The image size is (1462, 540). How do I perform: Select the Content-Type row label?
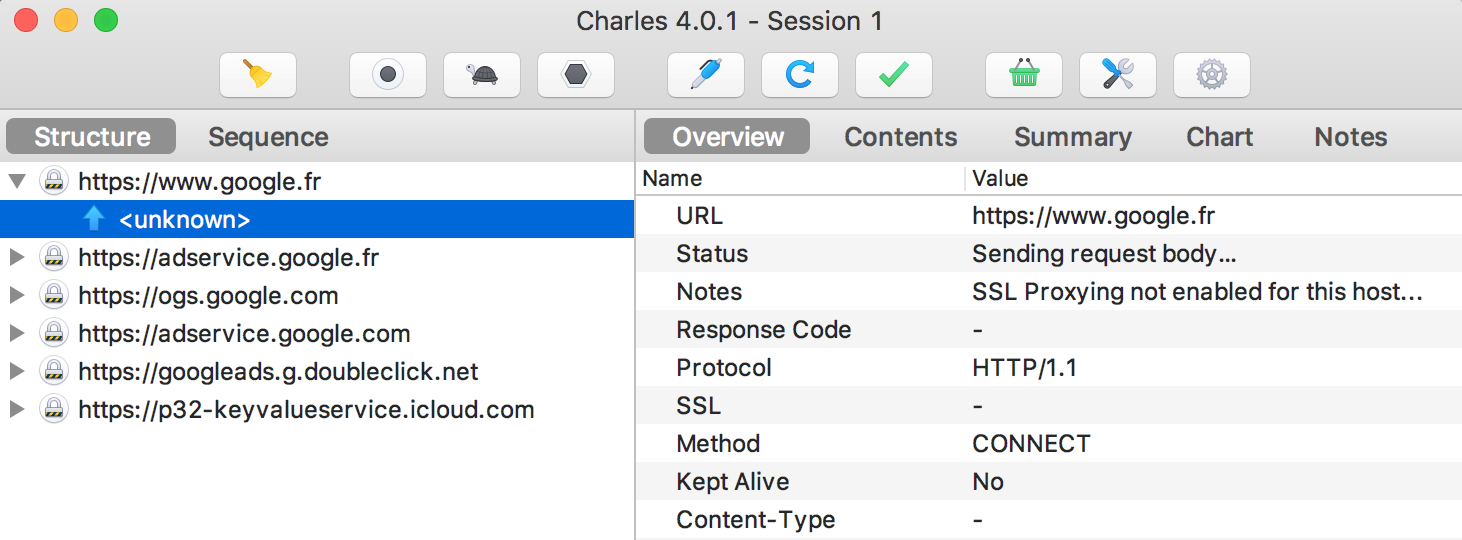[755, 520]
